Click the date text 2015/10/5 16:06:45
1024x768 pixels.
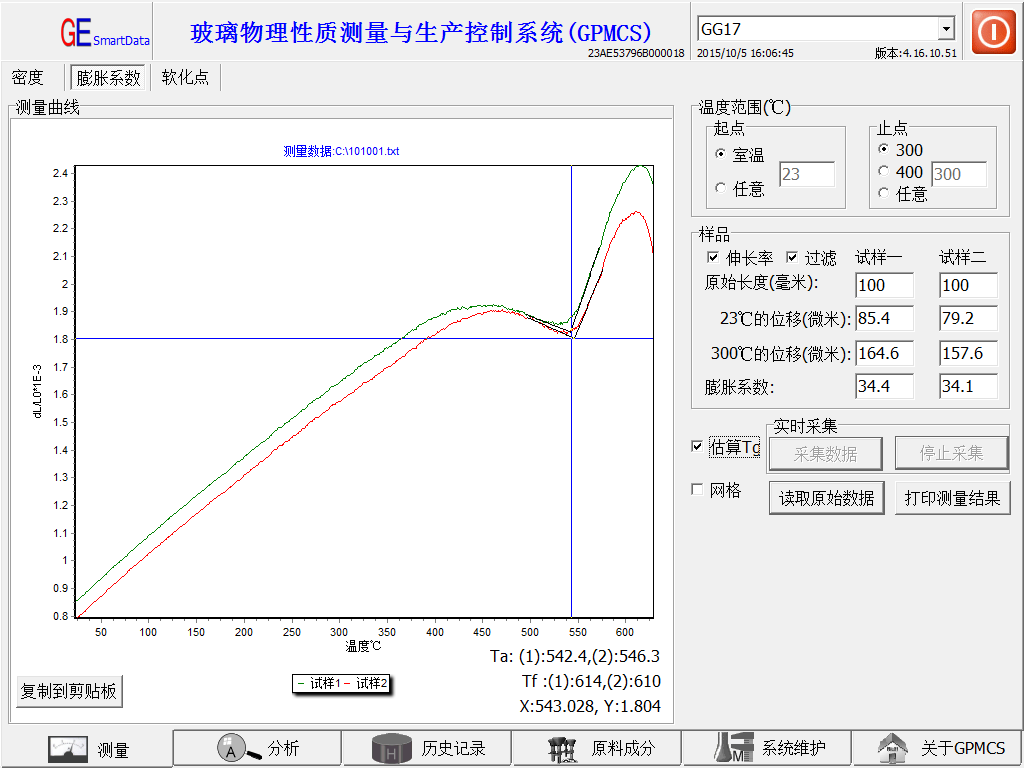[745, 53]
